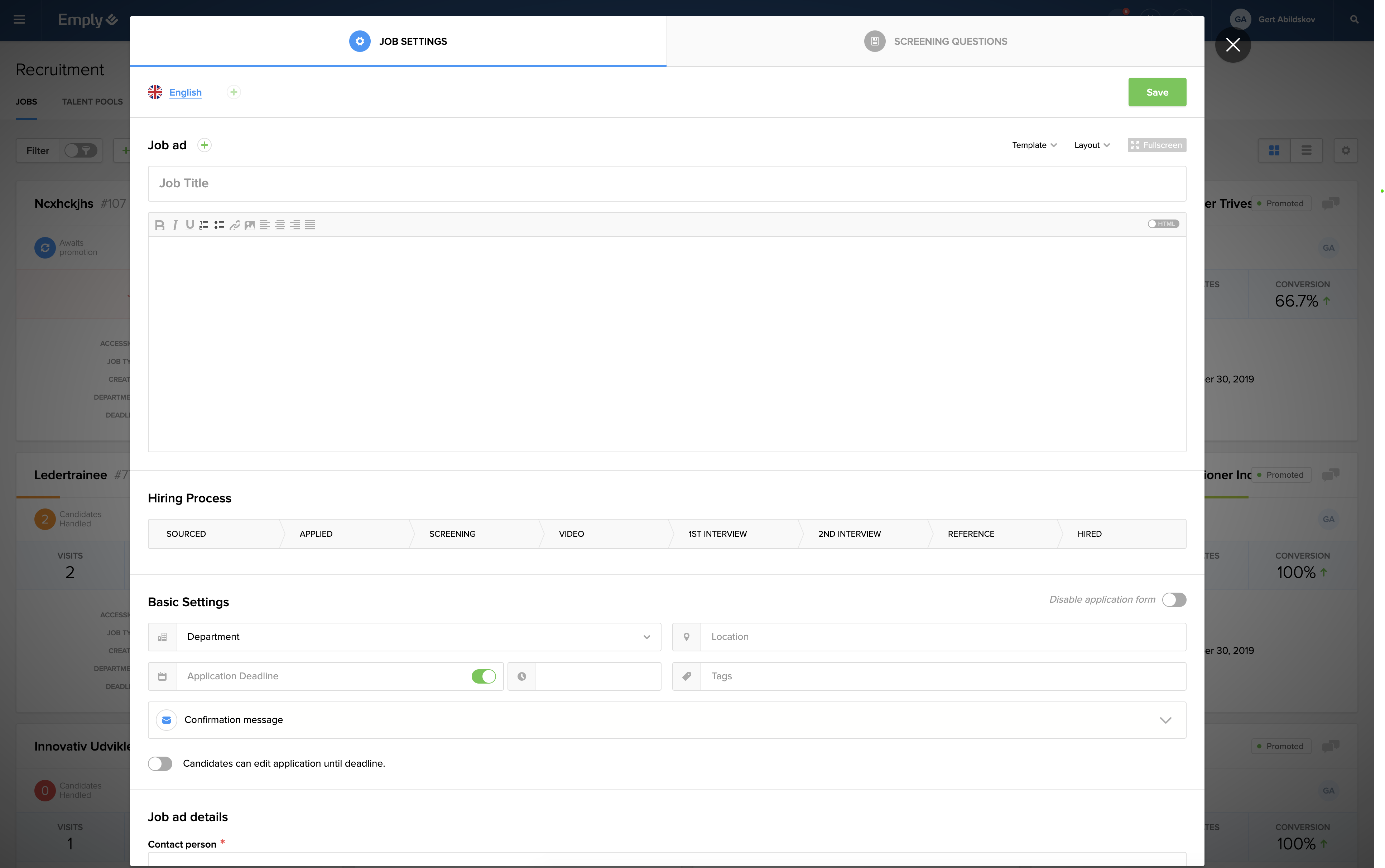This screenshot has width=1385, height=868.
Task: Insert a bulleted list
Action: (x=219, y=225)
